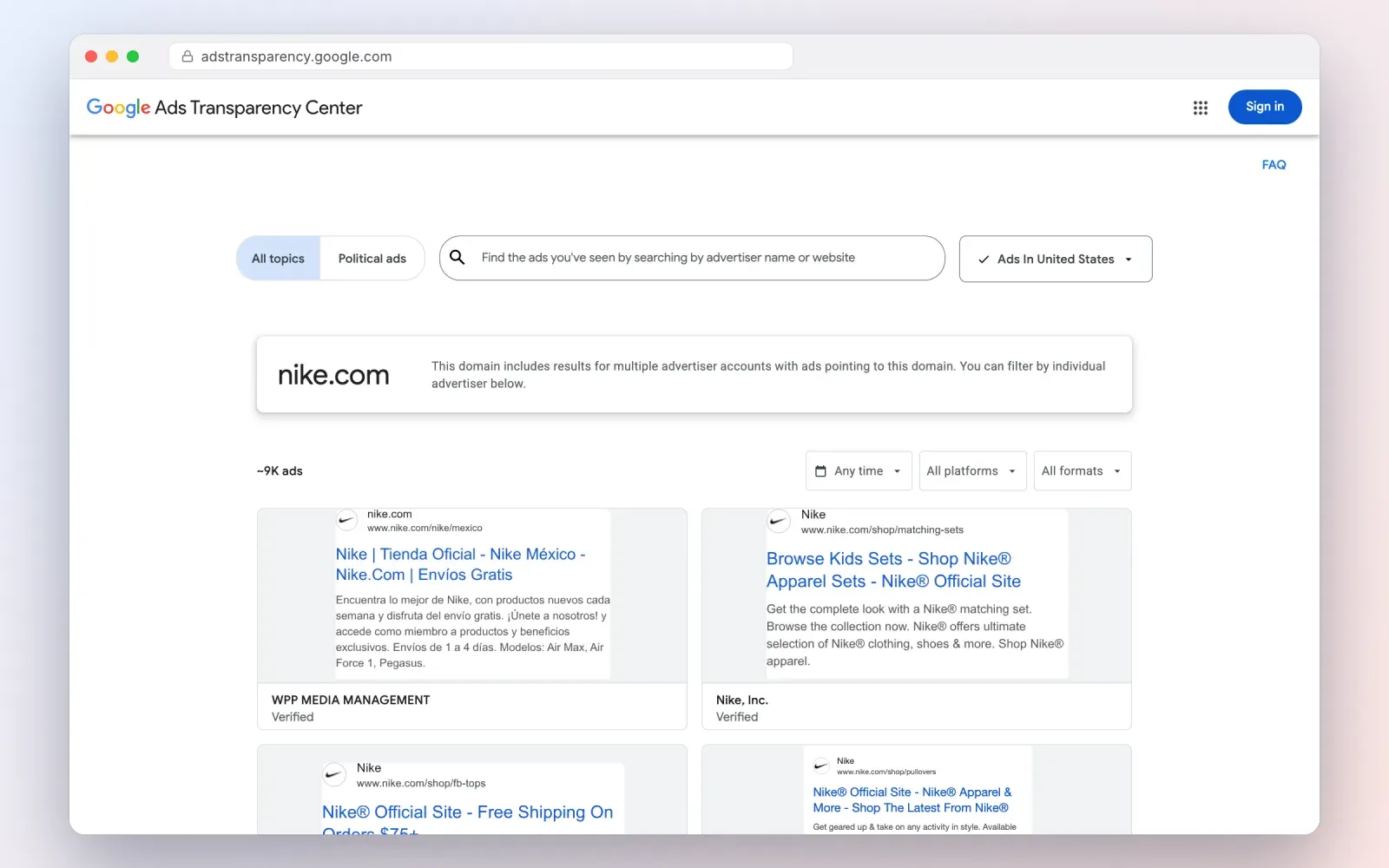Click the checkmark icon in region selector
Viewport: 1389px width, 868px height.
click(x=984, y=260)
